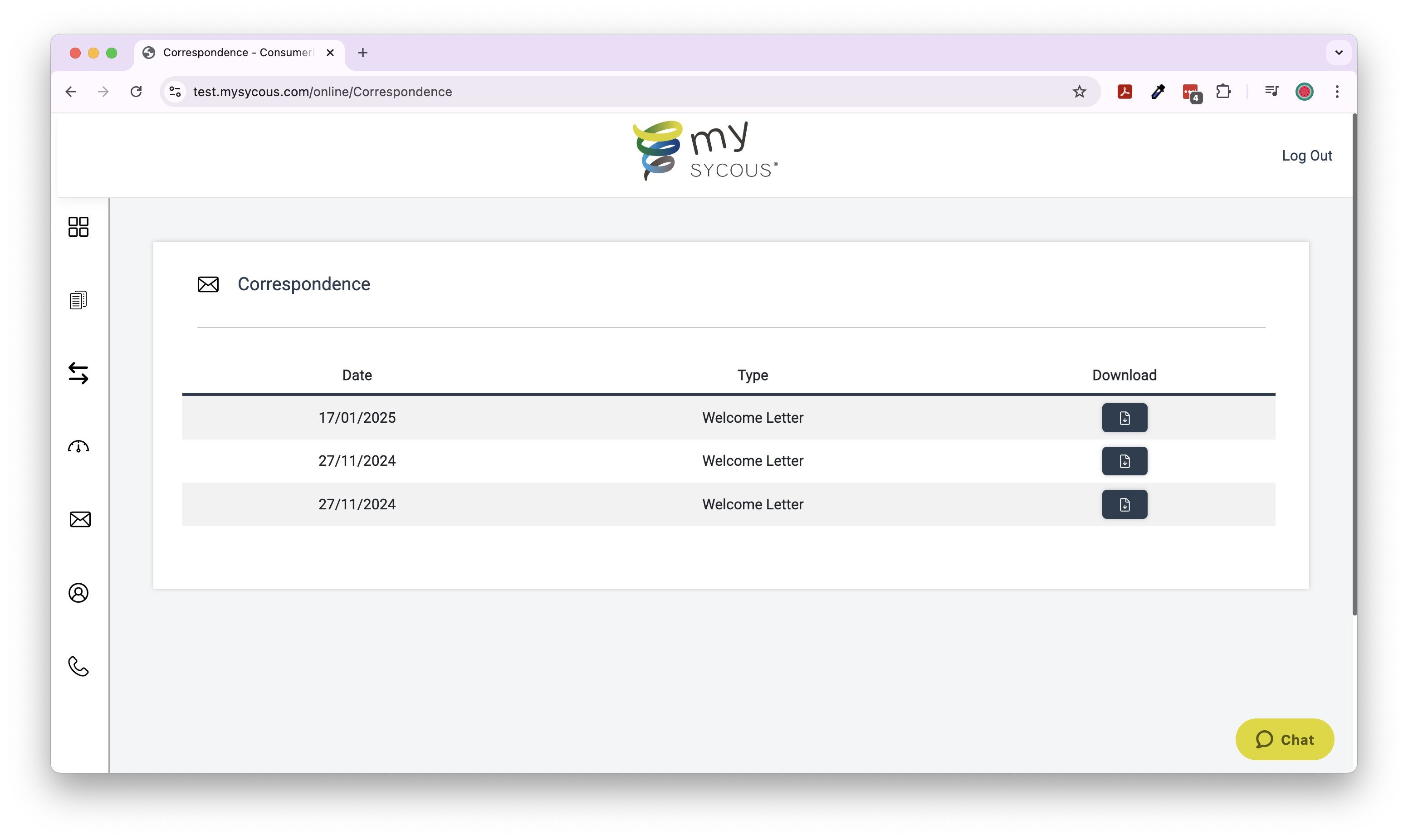Download the first 27/11/2024 Welcome Letter
The height and width of the screenshot is (840, 1408).
[x=1124, y=461]
